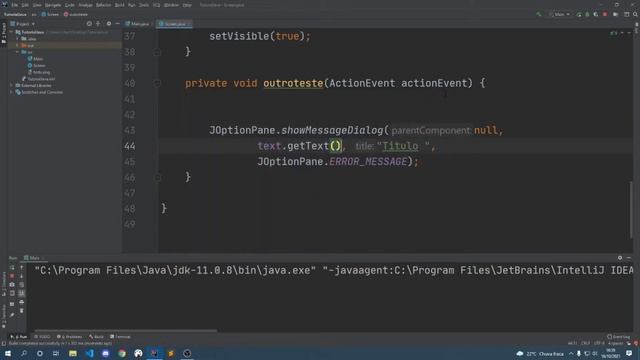Open the Help menu
The image size is (640, 360).
coord(187,5)
